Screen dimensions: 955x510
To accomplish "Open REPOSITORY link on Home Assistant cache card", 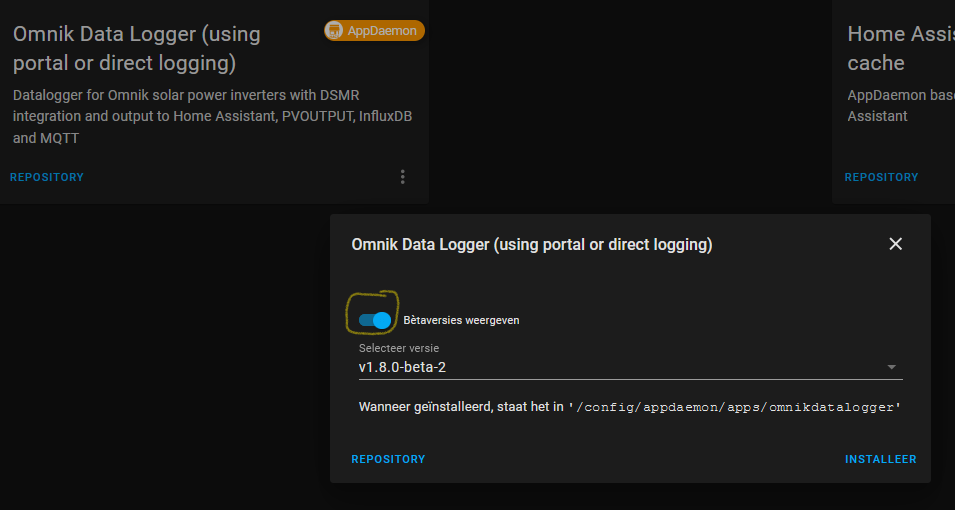I will coord(881,177).
